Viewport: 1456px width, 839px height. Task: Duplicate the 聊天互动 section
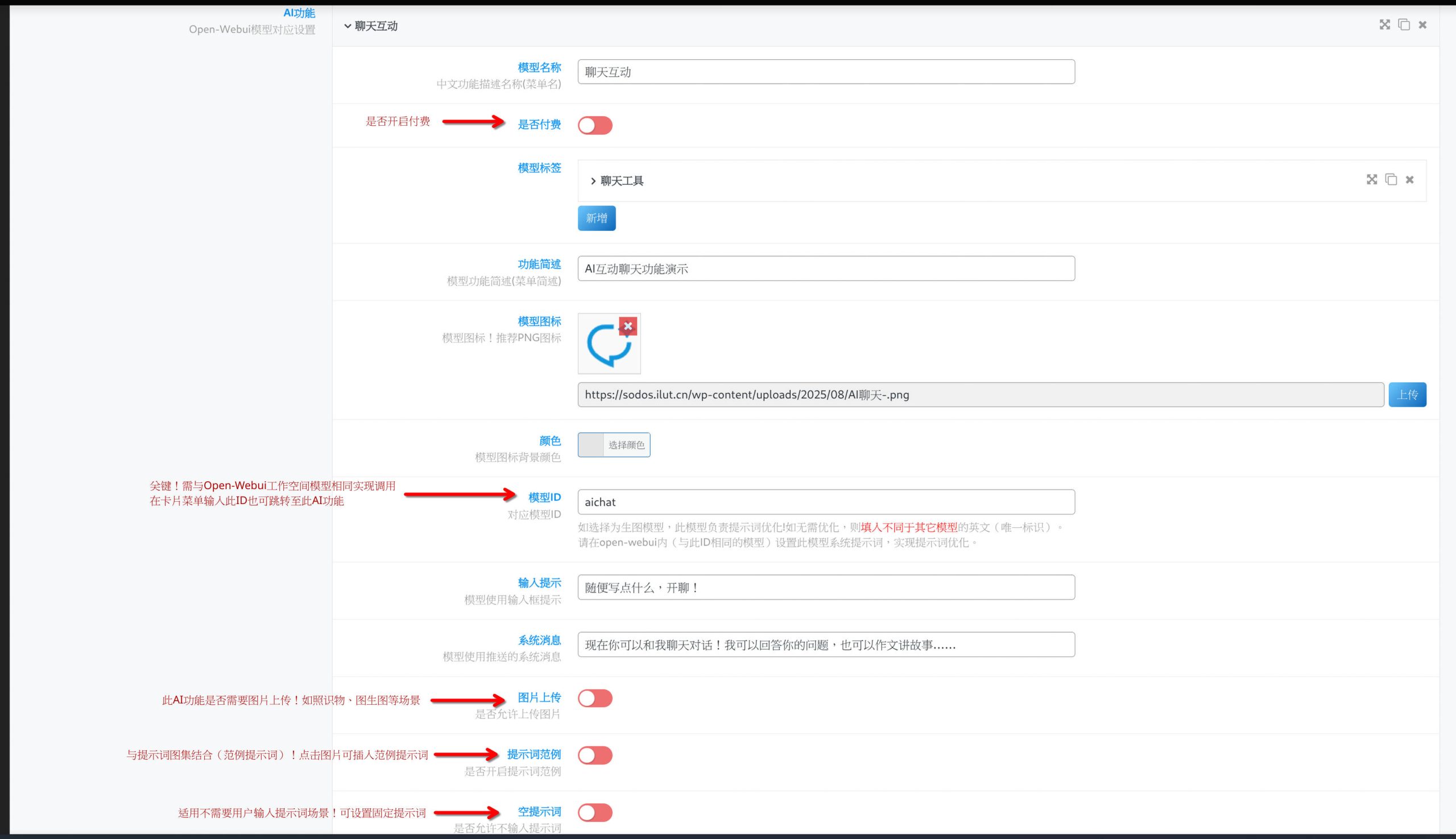(1404, 25)
